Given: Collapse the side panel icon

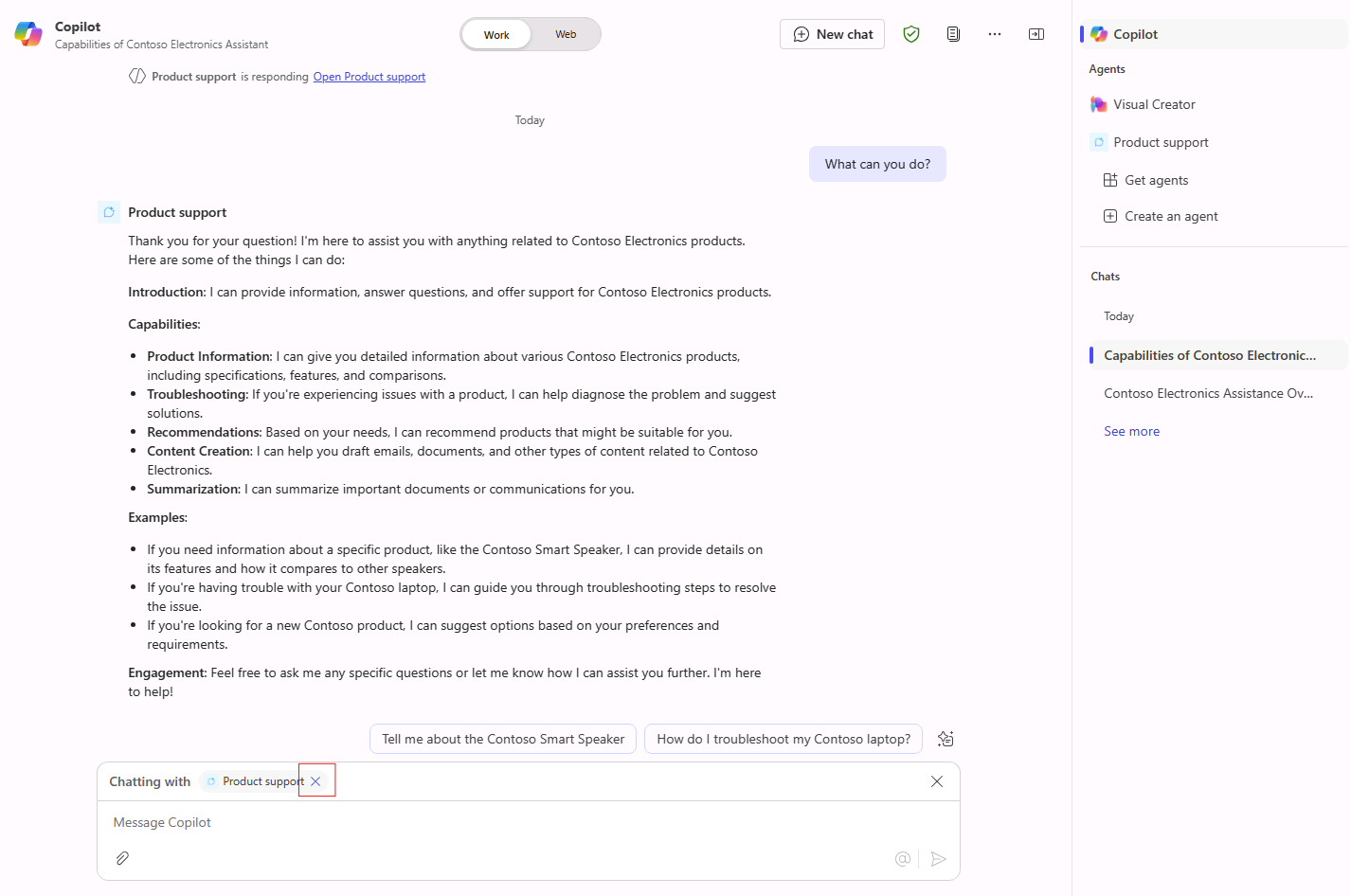Looking at the screenshot, I should (1036, 34).
